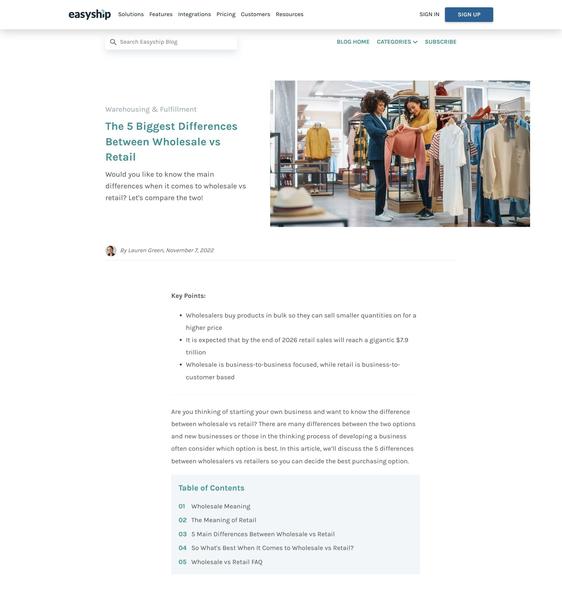
Task: Open the Resources menu
Action: pyautogui.click(x=289, y=14)
